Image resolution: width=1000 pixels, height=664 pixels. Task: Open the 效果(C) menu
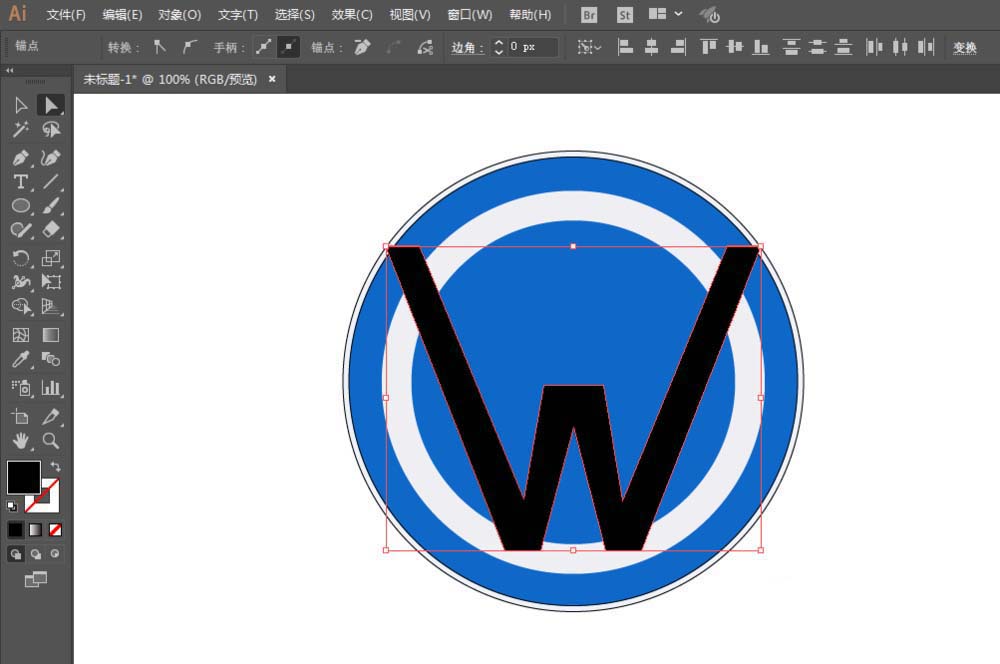pos(352,15)
